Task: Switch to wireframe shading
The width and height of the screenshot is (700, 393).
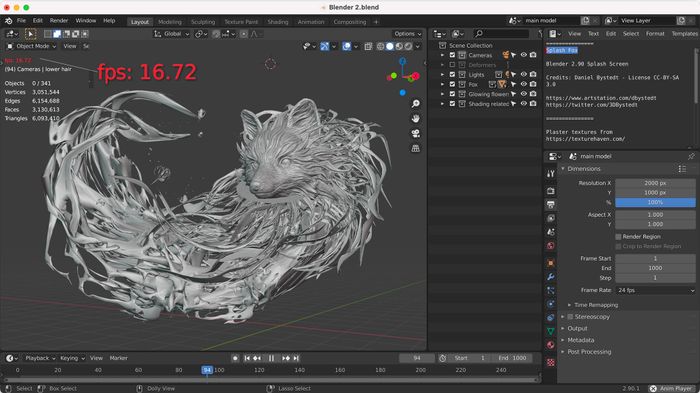Action: [x=380, y=46]
